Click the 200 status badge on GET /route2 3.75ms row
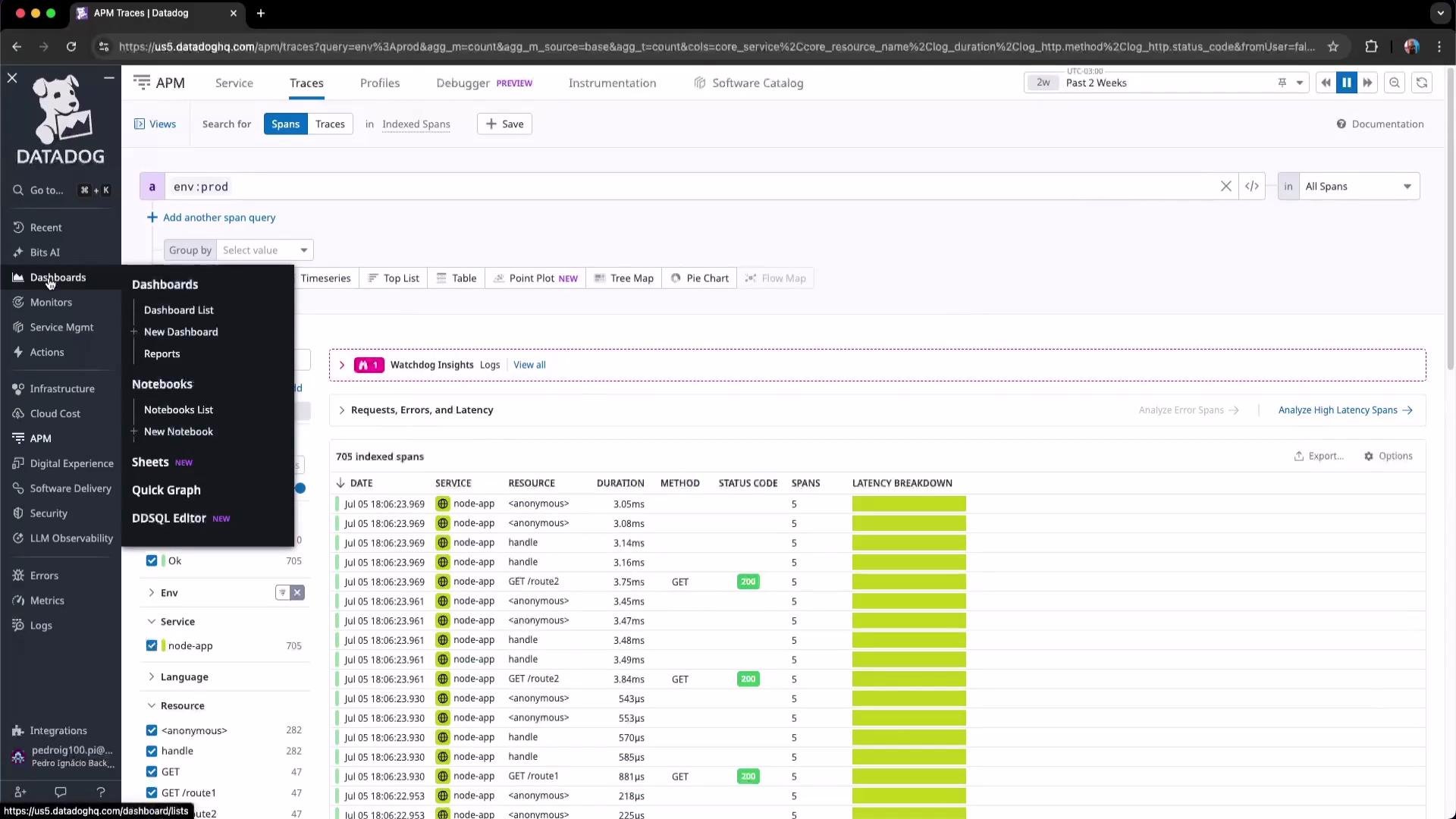 (748, 582)
